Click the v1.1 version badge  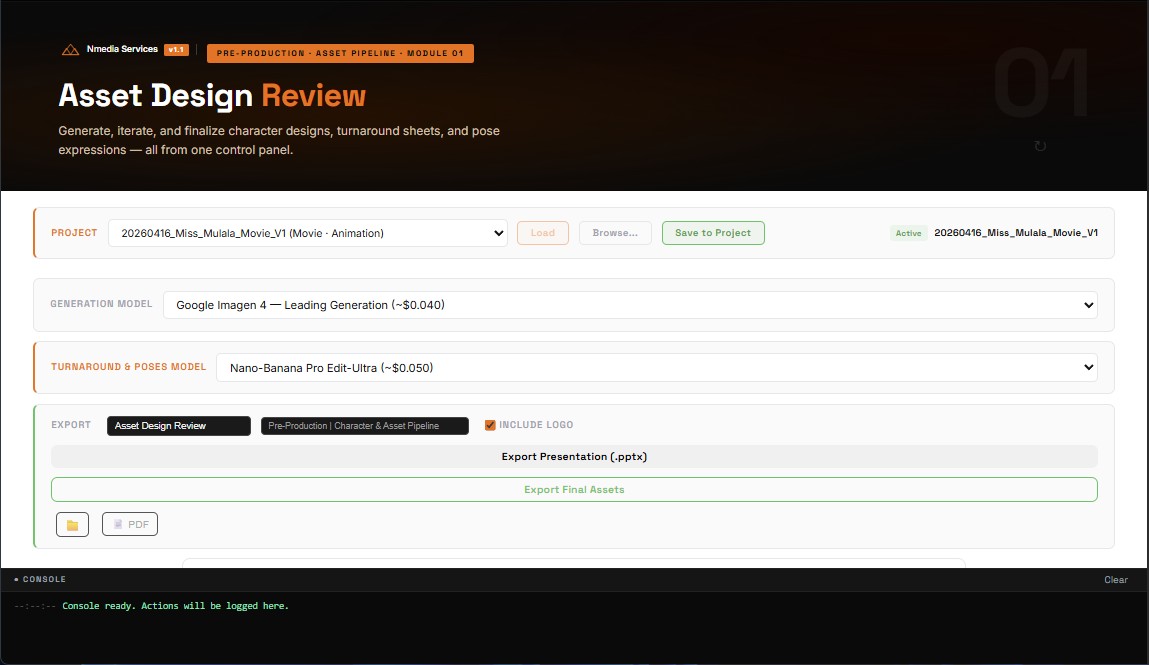(x=176, y=50)
